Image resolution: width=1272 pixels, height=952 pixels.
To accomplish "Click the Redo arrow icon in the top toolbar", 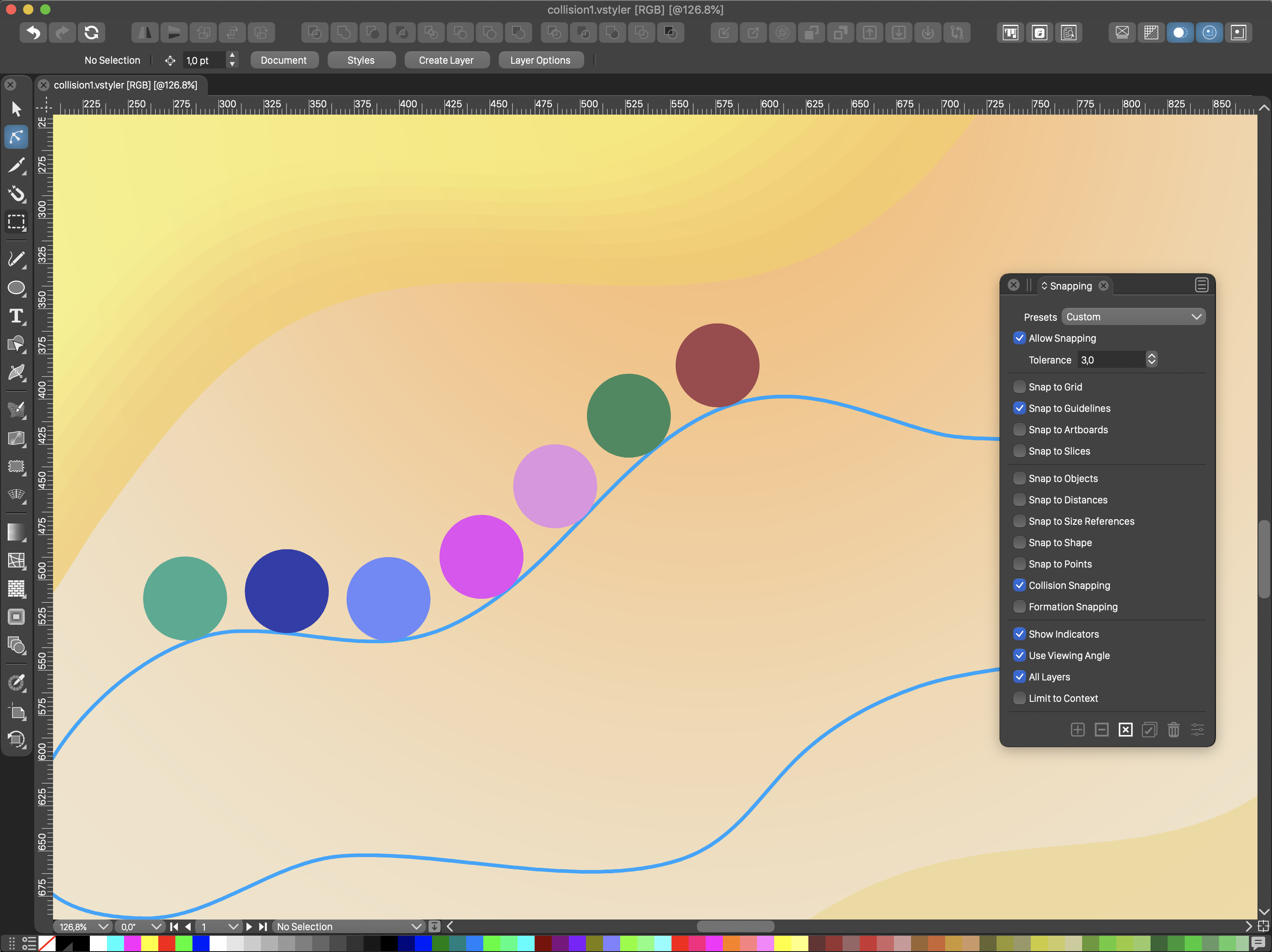I will coord(62,33).
